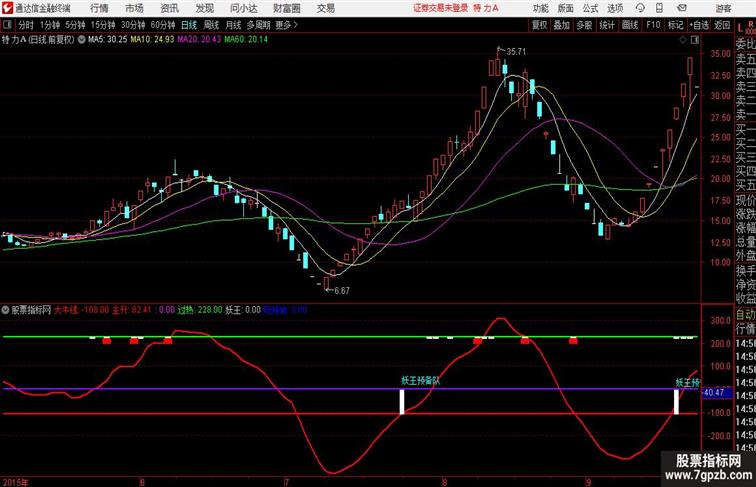Click the 统计 statistics button
The image size is (756, 487).
(607, 25)
